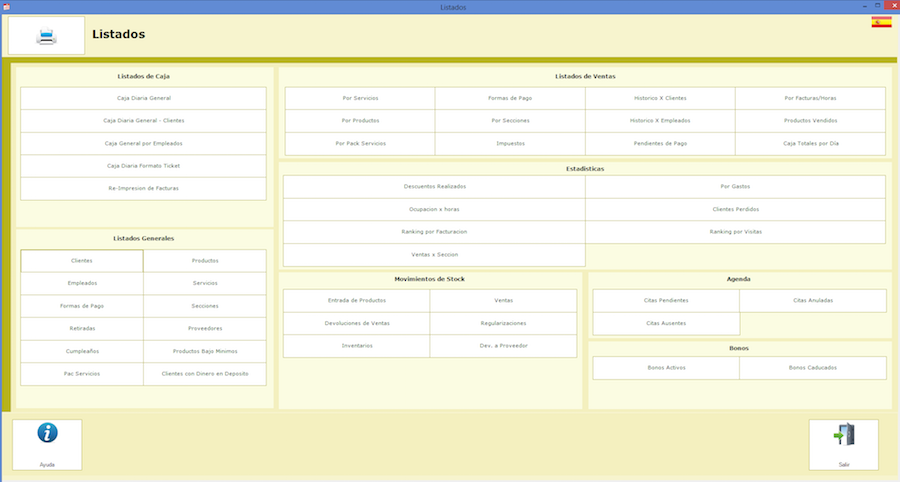Select sales listing Por Servicios
This screenshot has width=900, height=482.
[x=360, y=98]
